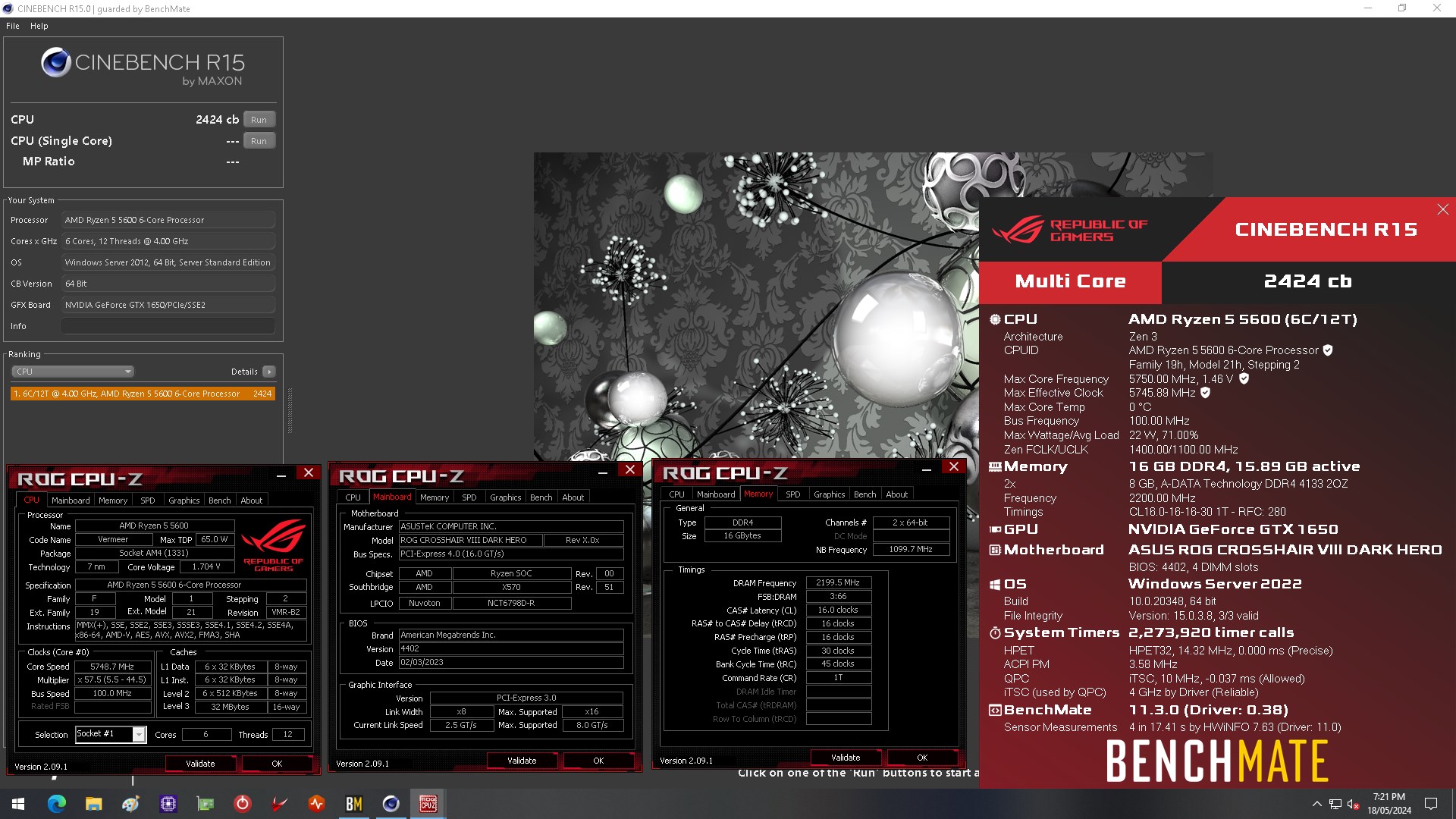Viewport: 1456px width, 819px height.
Task: Open the notification center icon
Action: (1431, 804)
